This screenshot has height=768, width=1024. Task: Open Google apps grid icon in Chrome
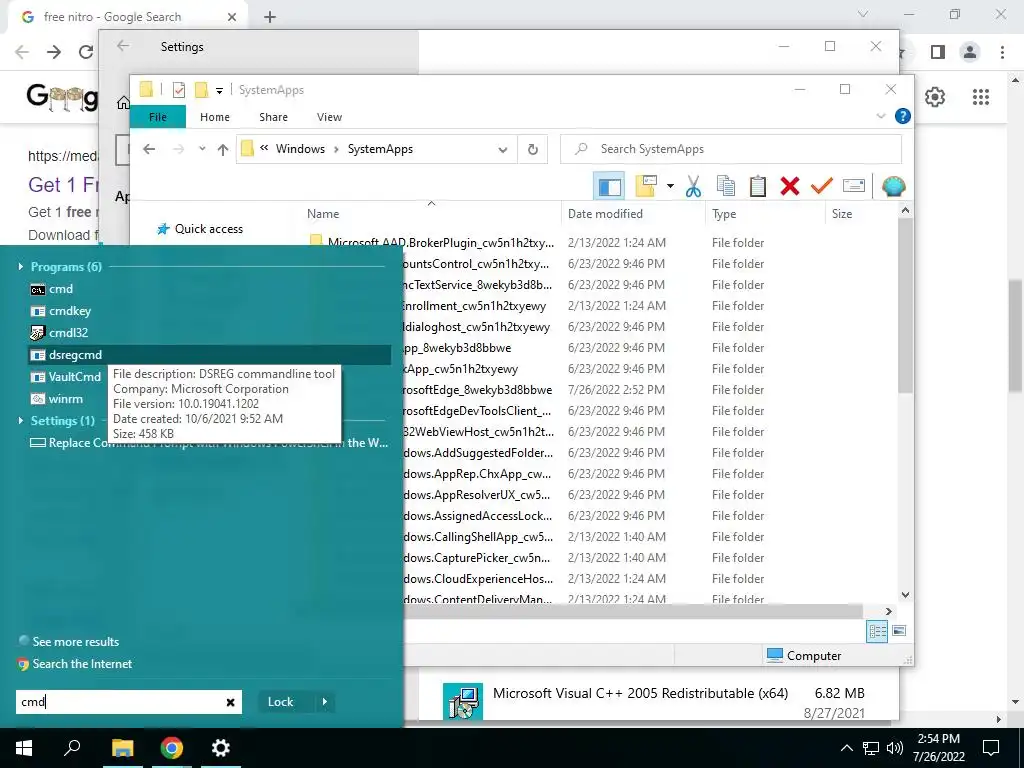tap(980, 97)
